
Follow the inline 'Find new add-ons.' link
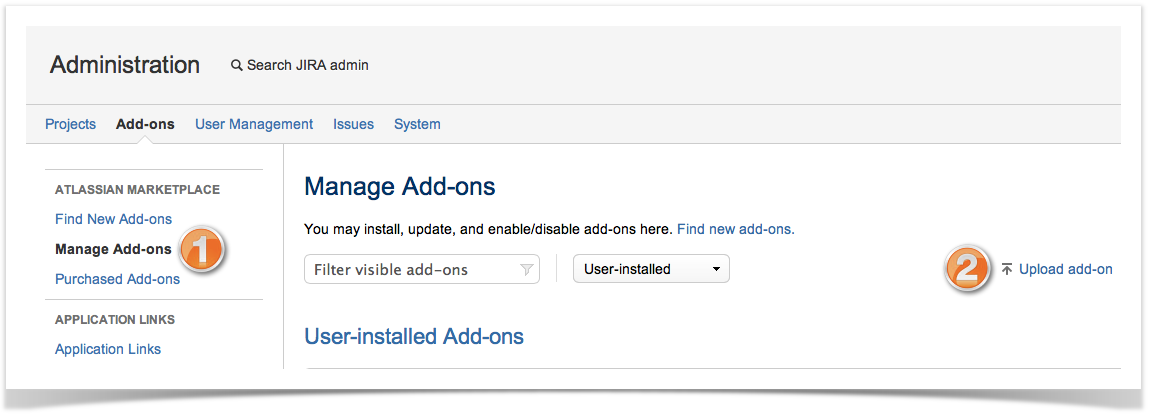tap(735, 229)
